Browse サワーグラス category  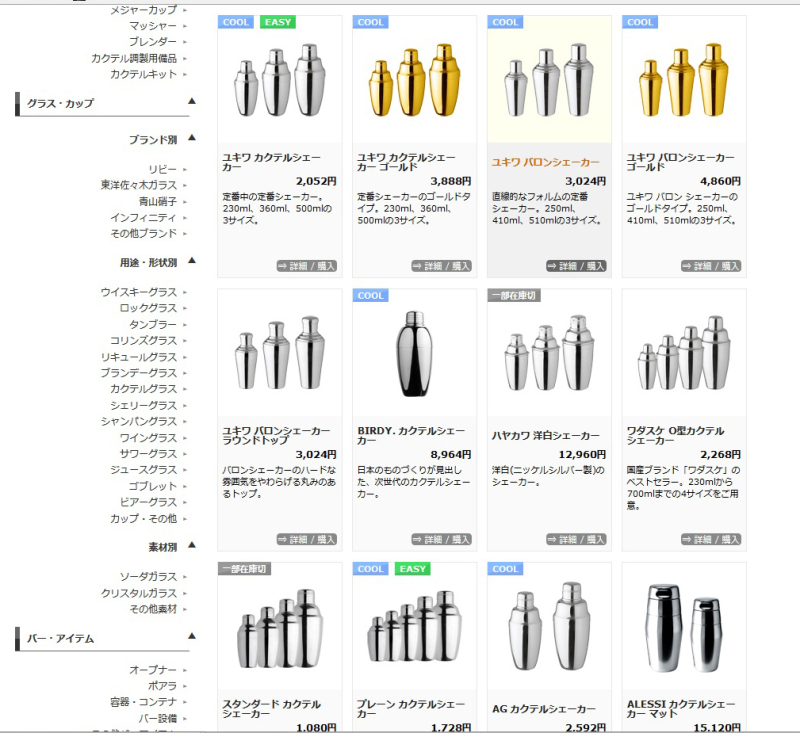148,453
